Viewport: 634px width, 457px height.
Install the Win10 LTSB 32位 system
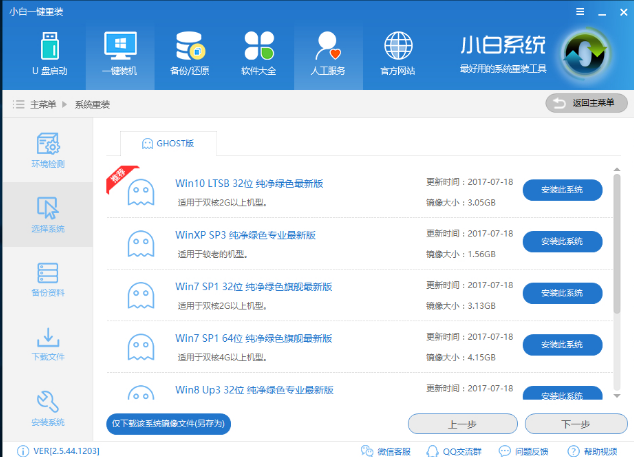562,190
